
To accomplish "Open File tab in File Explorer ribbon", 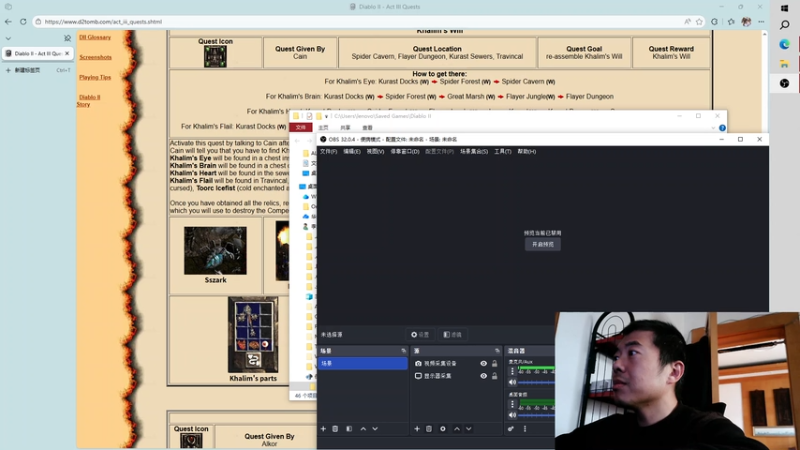I will pyautogui.click(x=301, y=128).
